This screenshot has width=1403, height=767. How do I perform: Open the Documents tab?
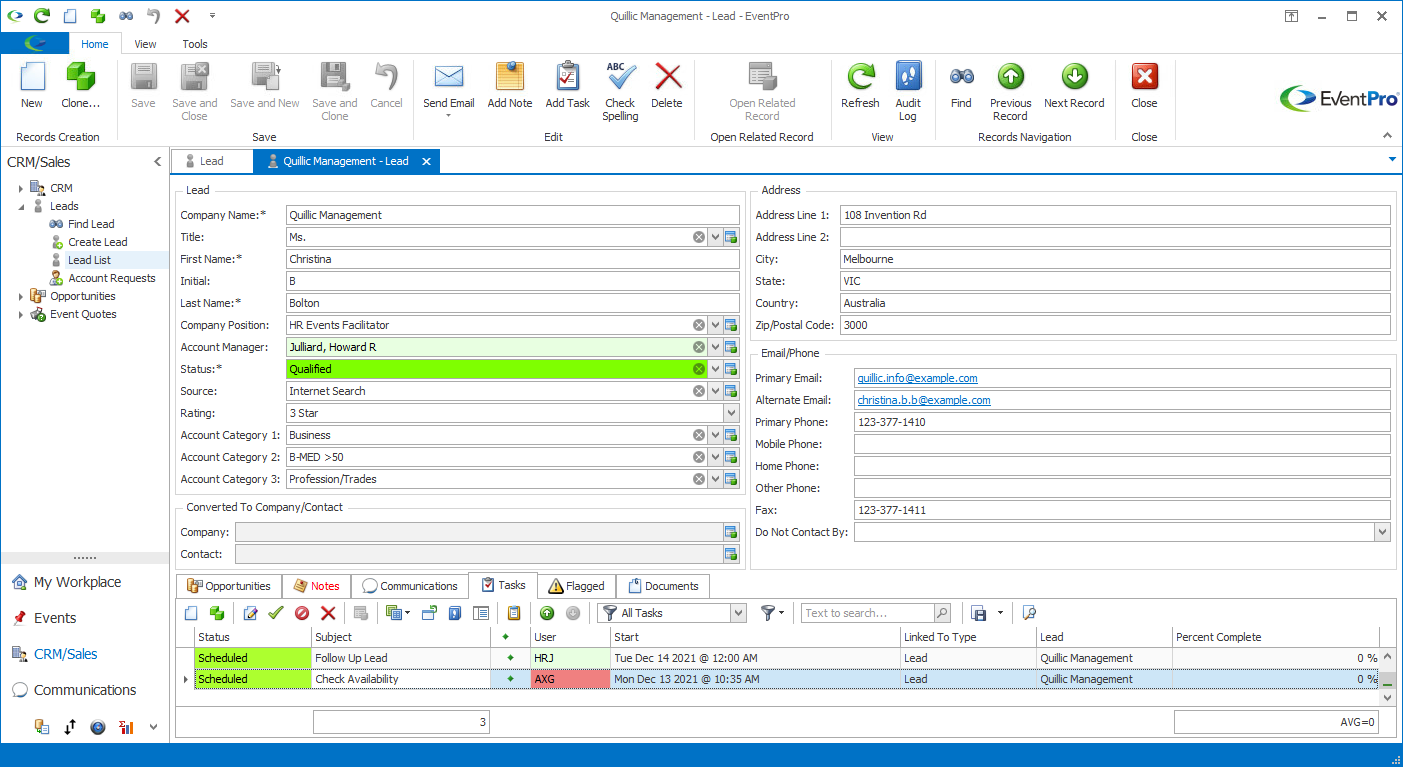click(x=662, y=586)
